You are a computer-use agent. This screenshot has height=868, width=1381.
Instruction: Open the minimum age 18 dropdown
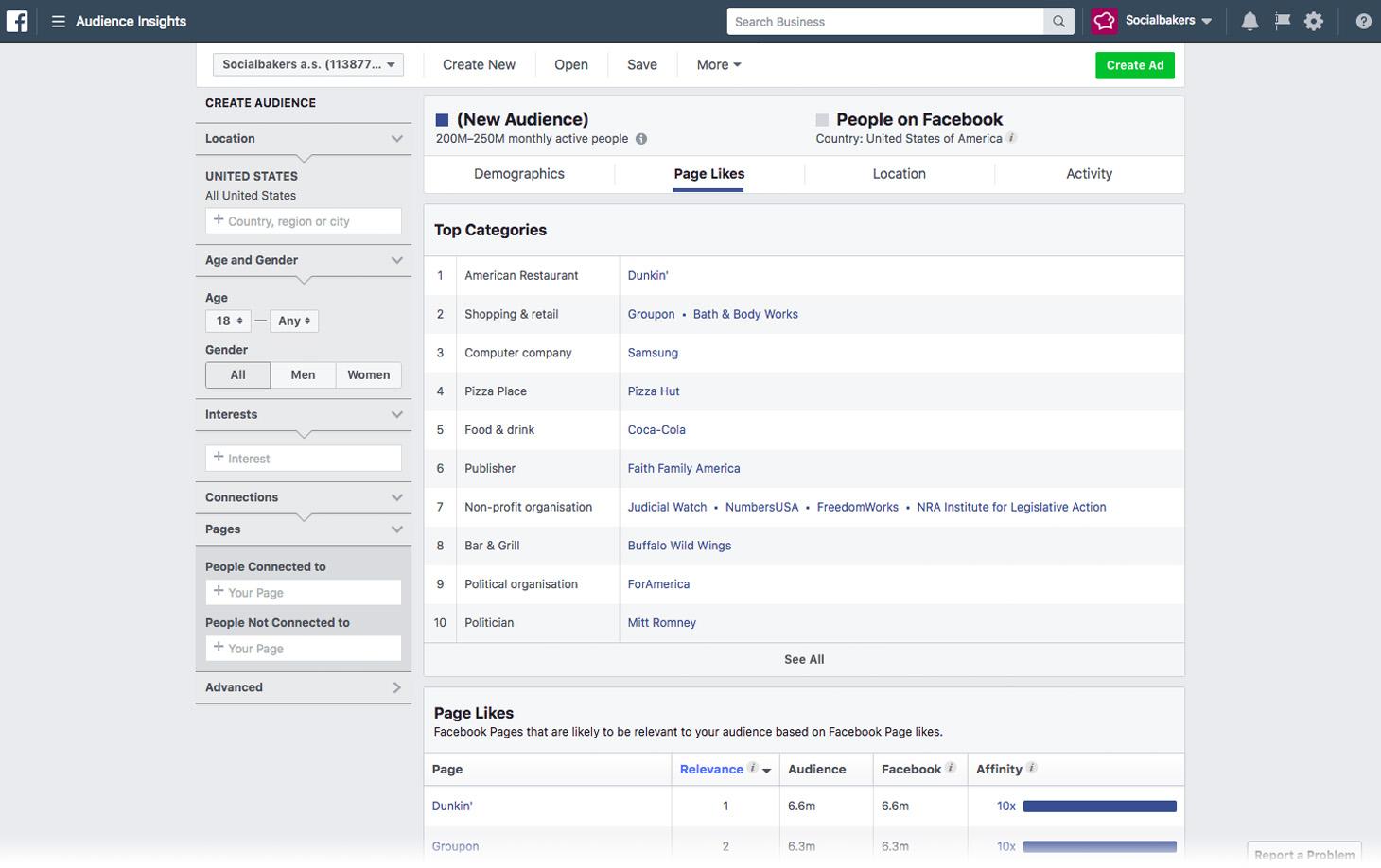228,321
